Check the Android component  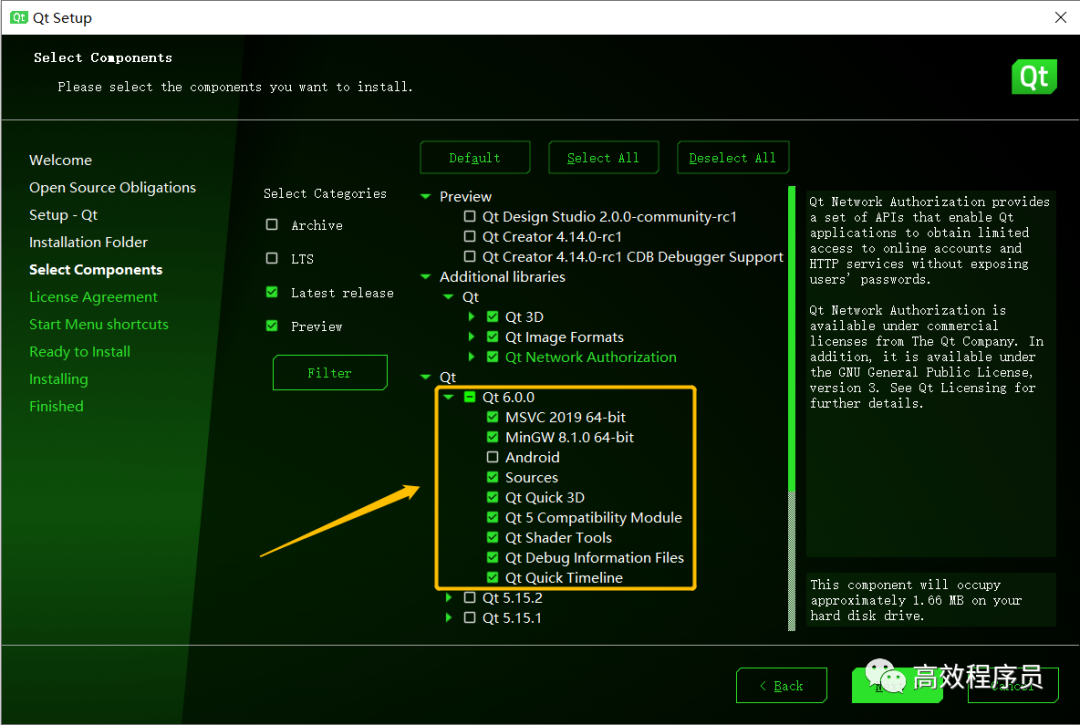click(x=492, y=456)
